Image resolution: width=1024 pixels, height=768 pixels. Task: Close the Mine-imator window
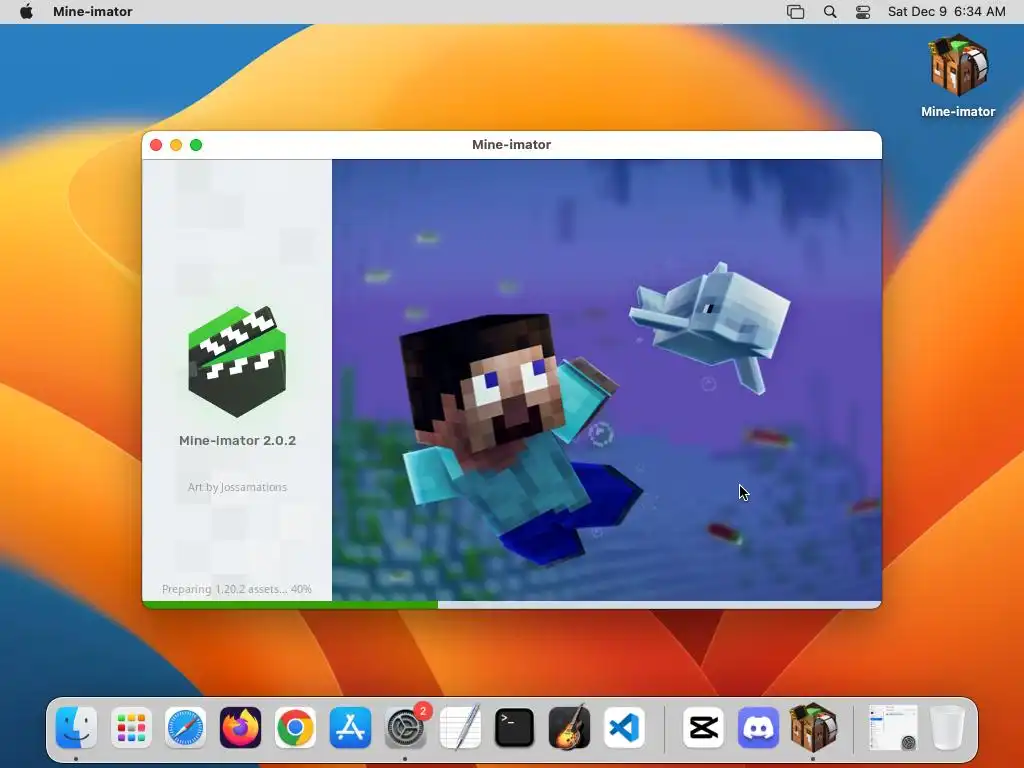(x=156, y=145)
